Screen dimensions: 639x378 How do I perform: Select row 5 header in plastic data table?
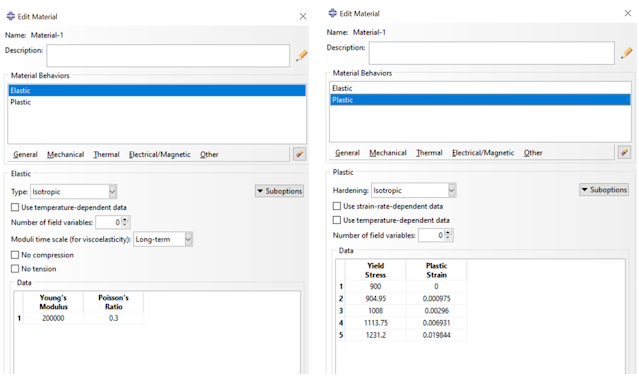(x=341, y=335)
